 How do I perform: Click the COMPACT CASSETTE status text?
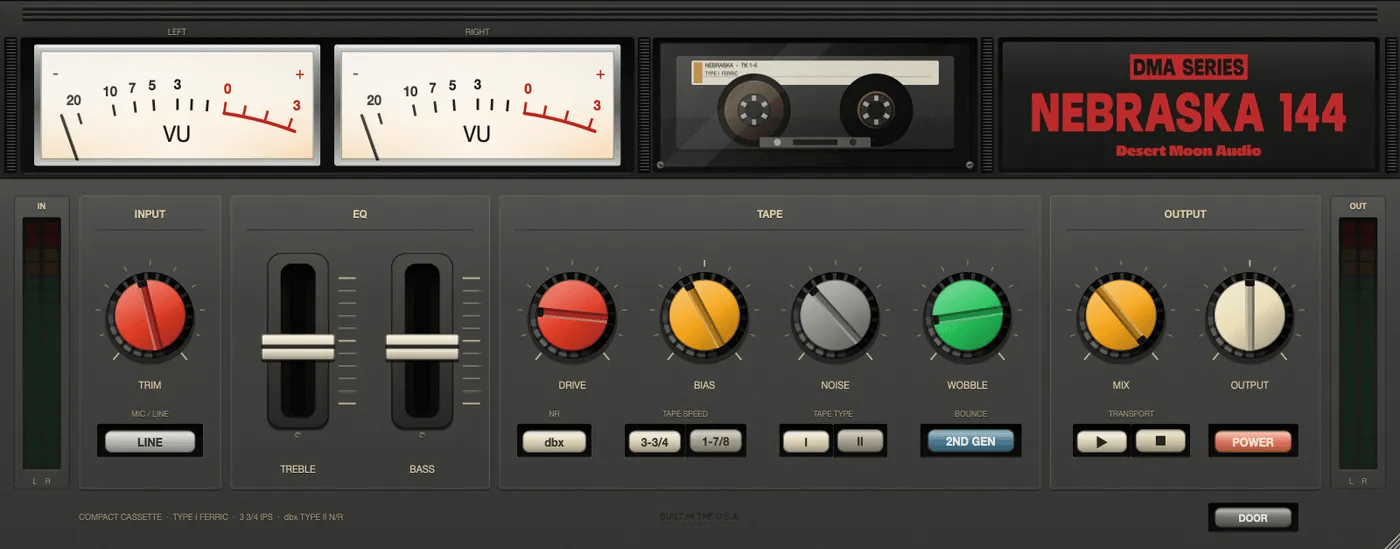click(x=120, y=517)
